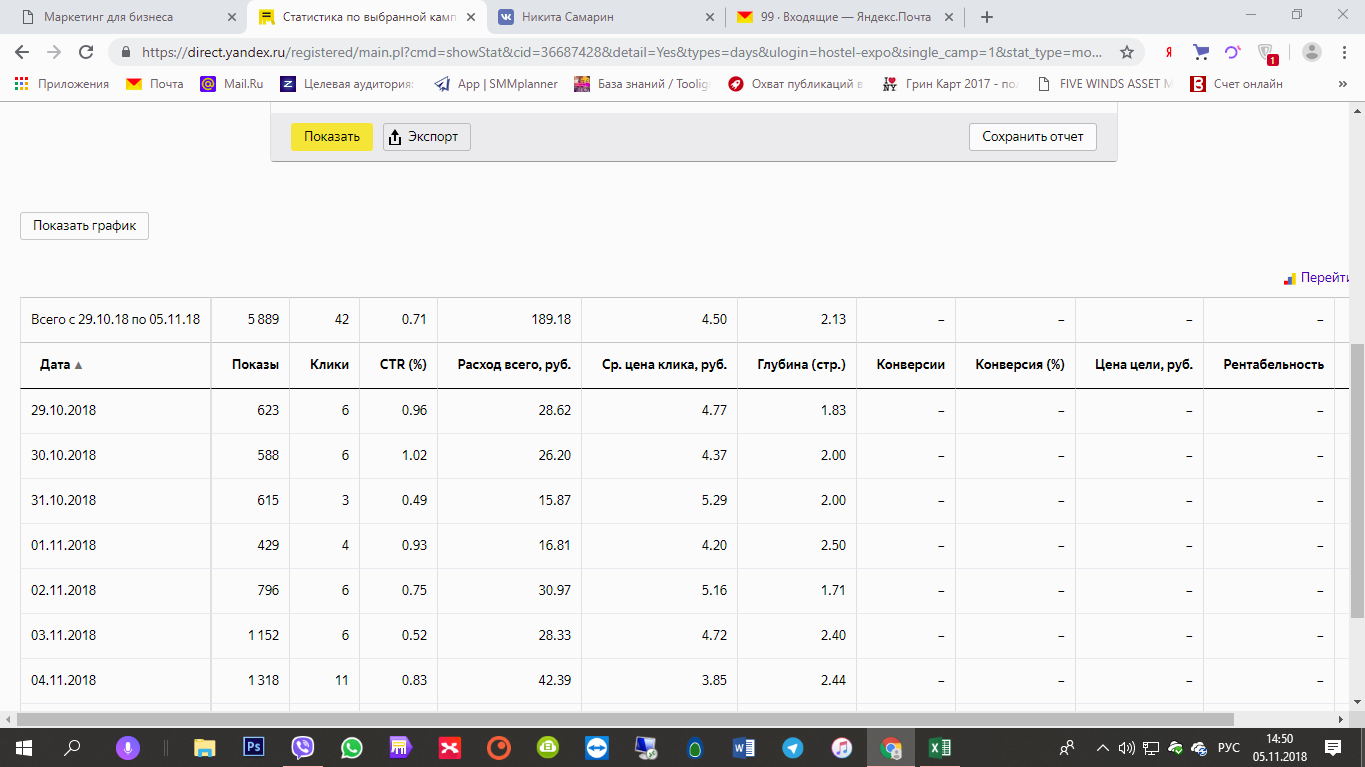Launch Photoshop from the taskbar

(253, 747)
